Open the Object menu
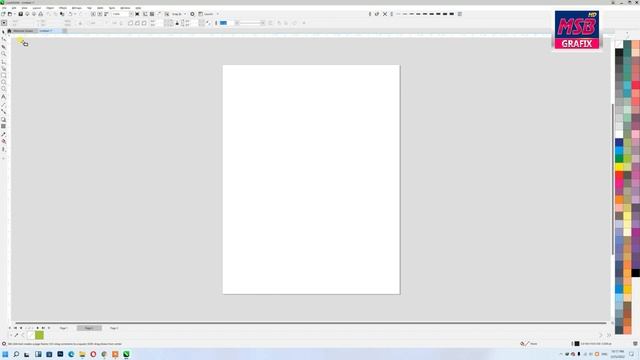640x360 pixels. pos(50,8)
